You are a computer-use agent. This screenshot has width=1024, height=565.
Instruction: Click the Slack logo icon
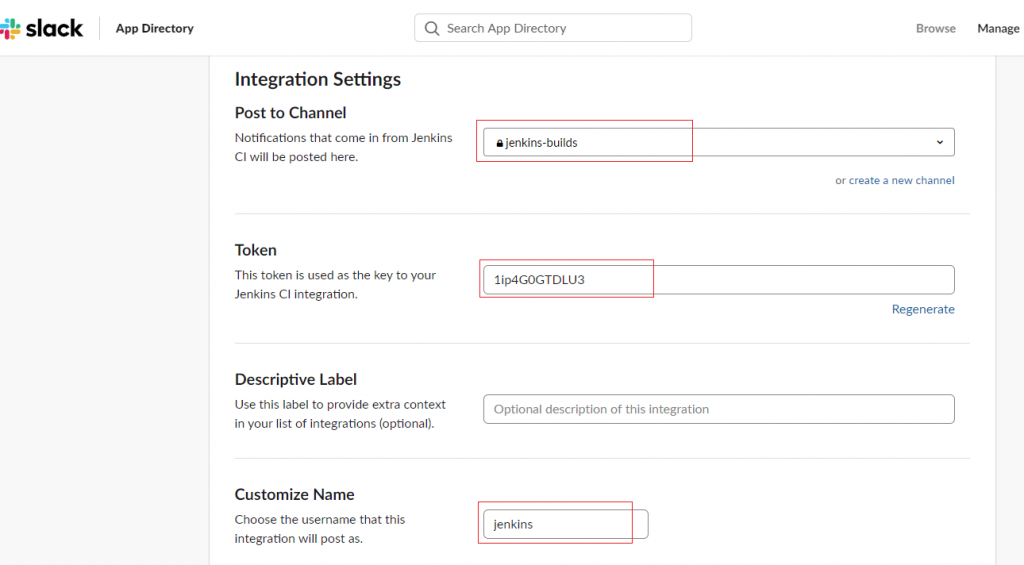click(x=10, y=28)
